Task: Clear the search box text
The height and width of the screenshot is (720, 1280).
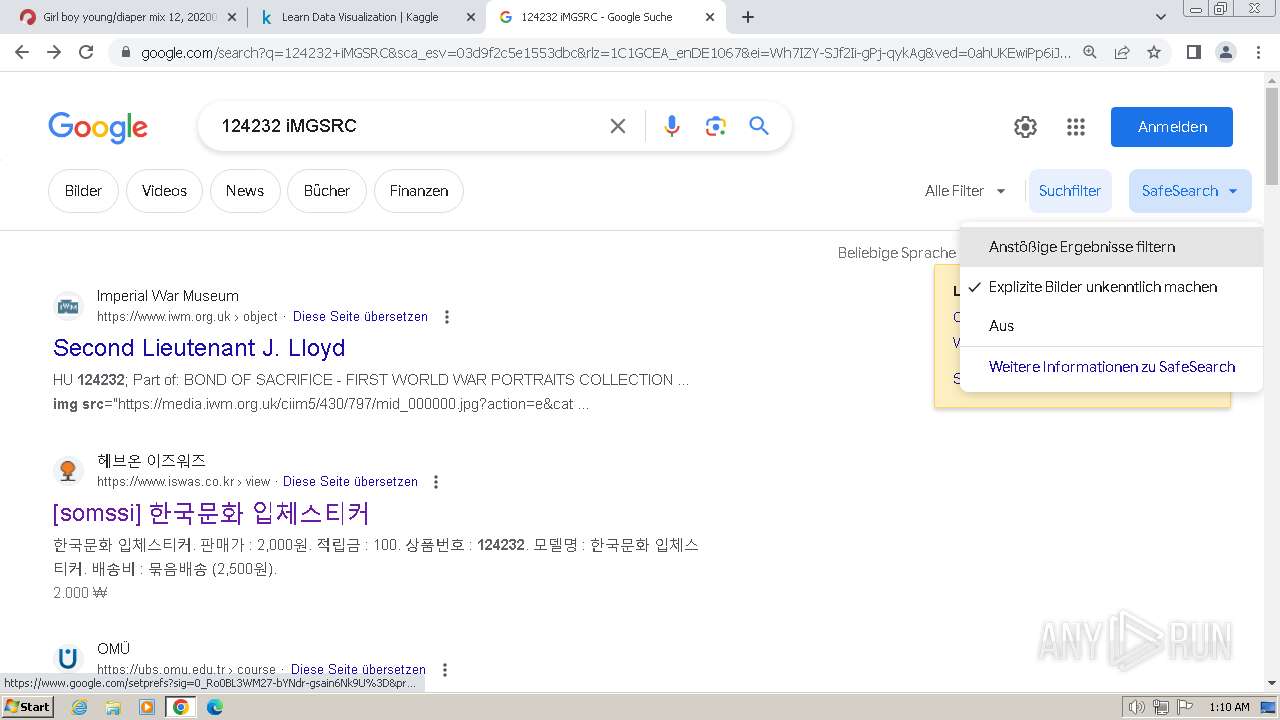Action: tap(618, 126)
